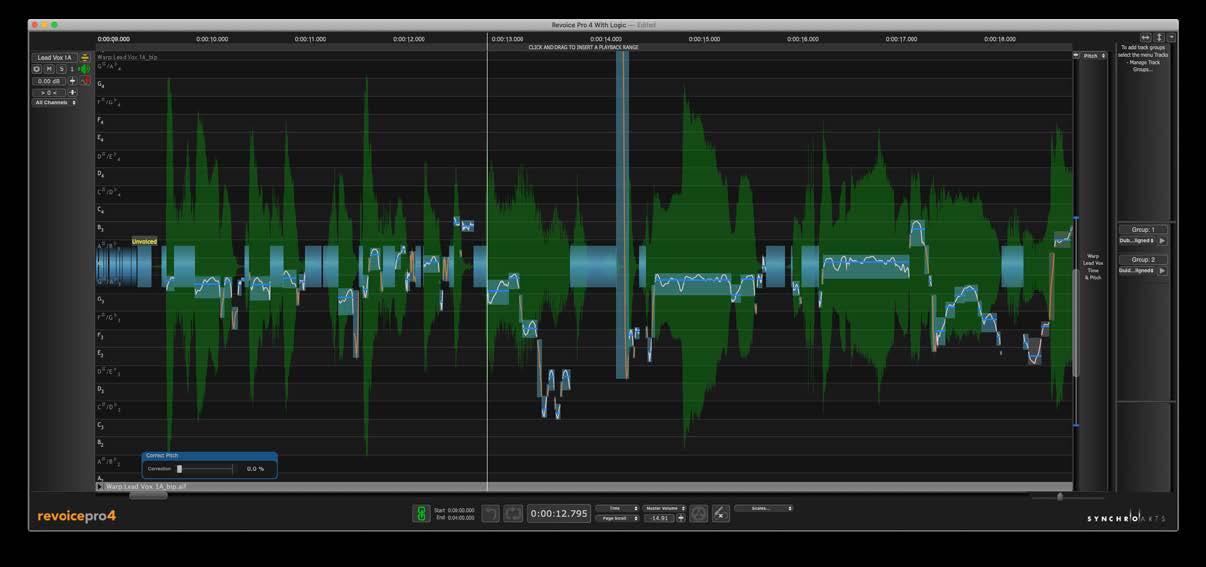Screen dimensions: 1206x567
Task: Toggle the green link icon in transport bar
Action: 422,513
